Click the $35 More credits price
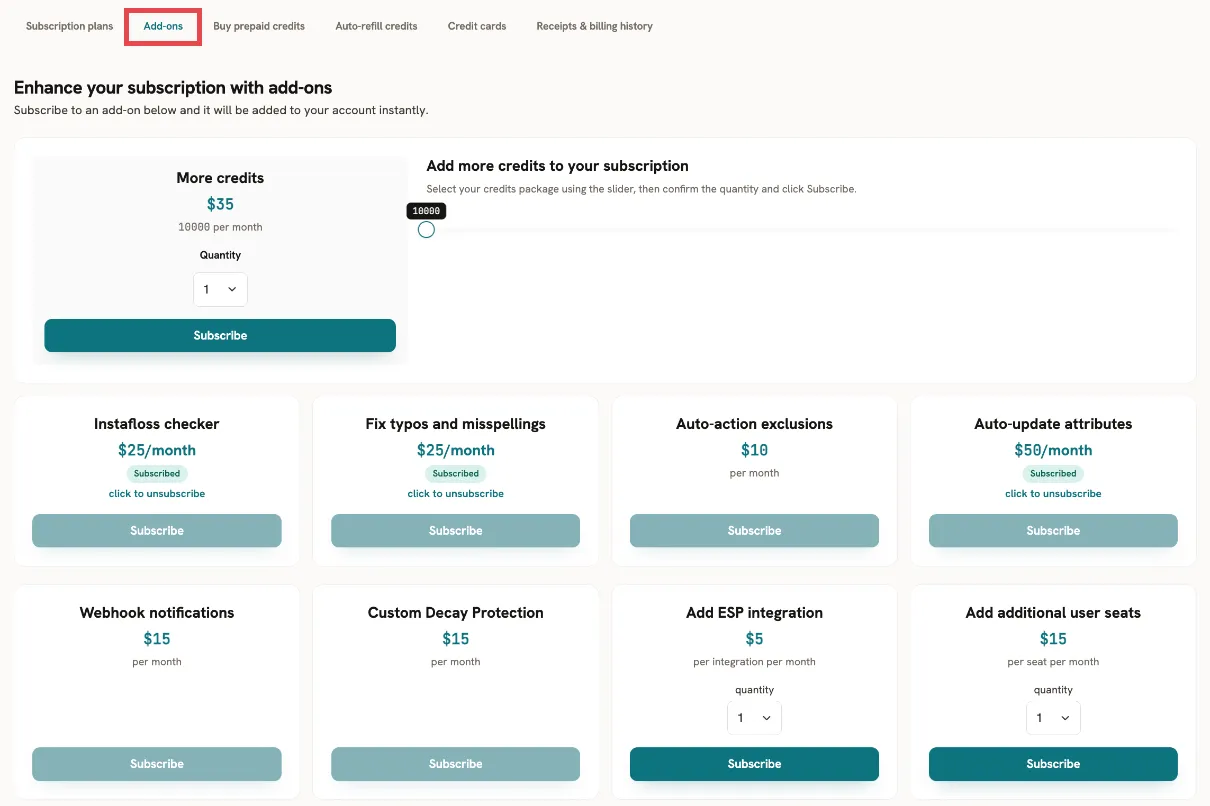The image size is (1210, 806). pos(220,204)
